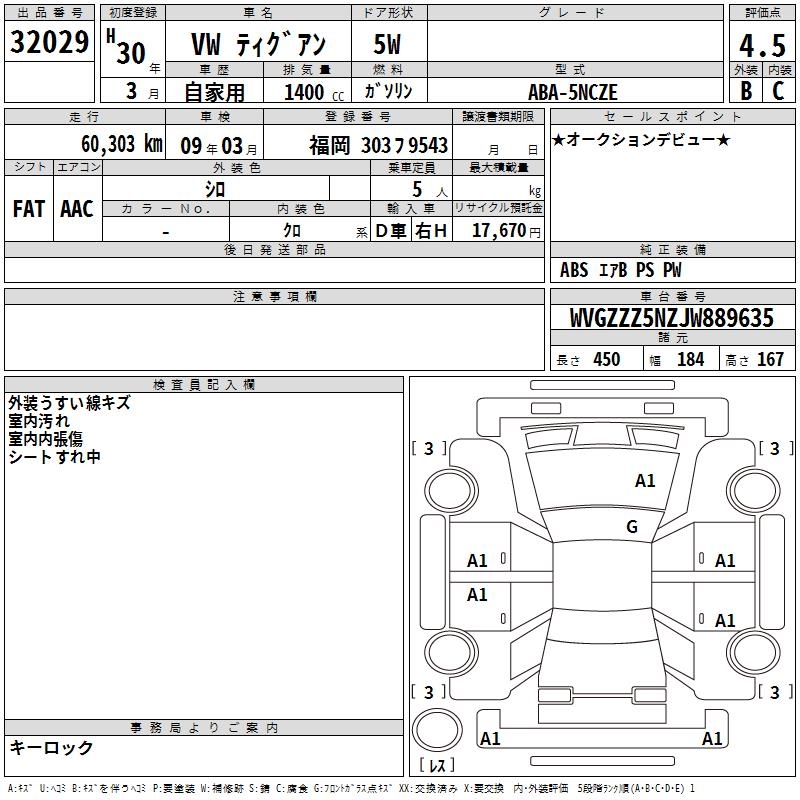Click the door shape value 5W
This screenshot has width=800, height=800.
click(x=387, y=44)
